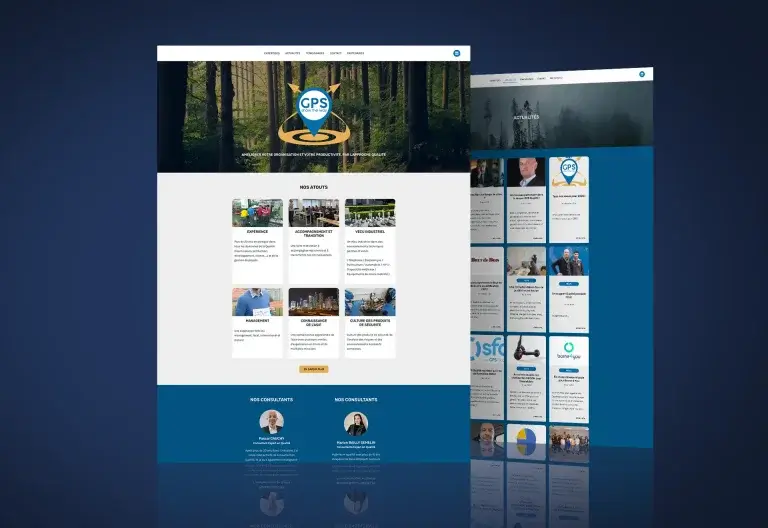This screenshot has width=768, height=528.
Task: Open the group photo news card in the bottom row
Action: [569, 444]
